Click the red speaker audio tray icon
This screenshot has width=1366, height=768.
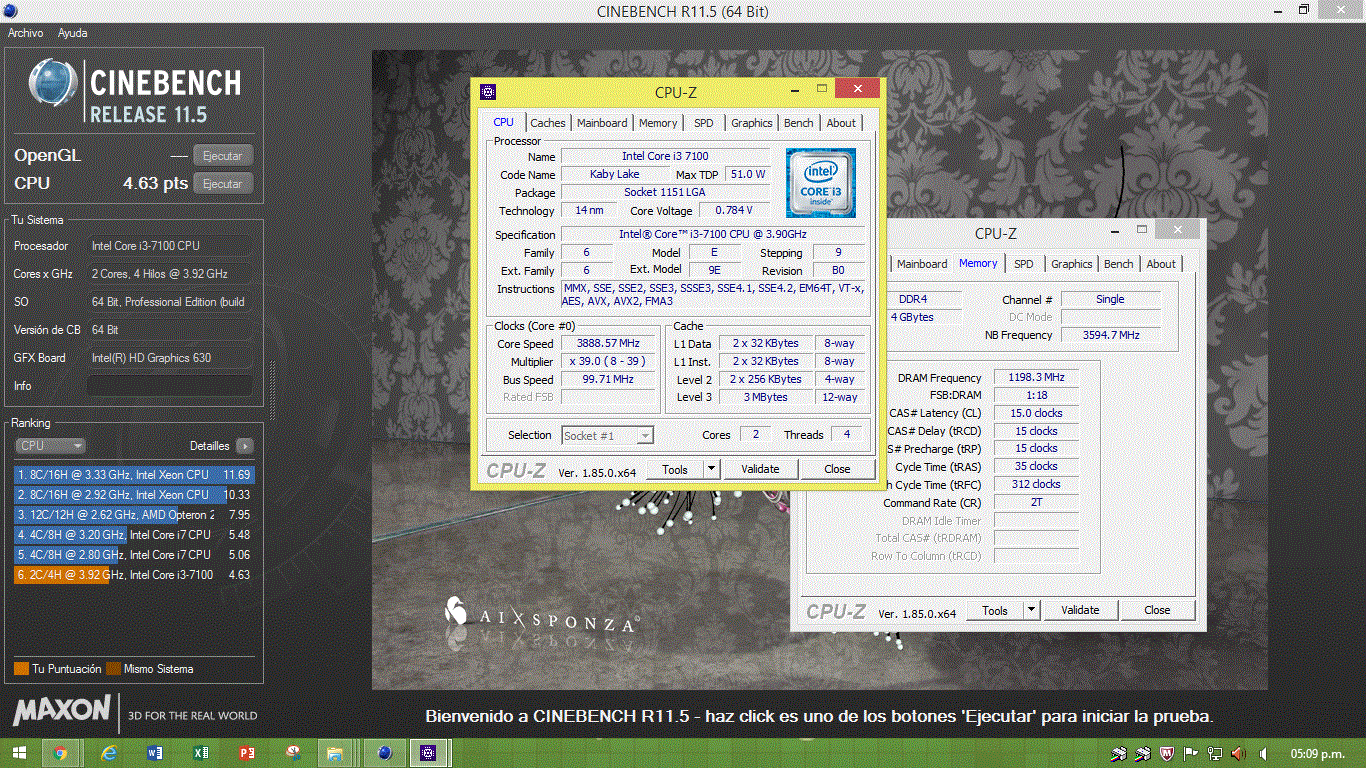(1238, 753)
